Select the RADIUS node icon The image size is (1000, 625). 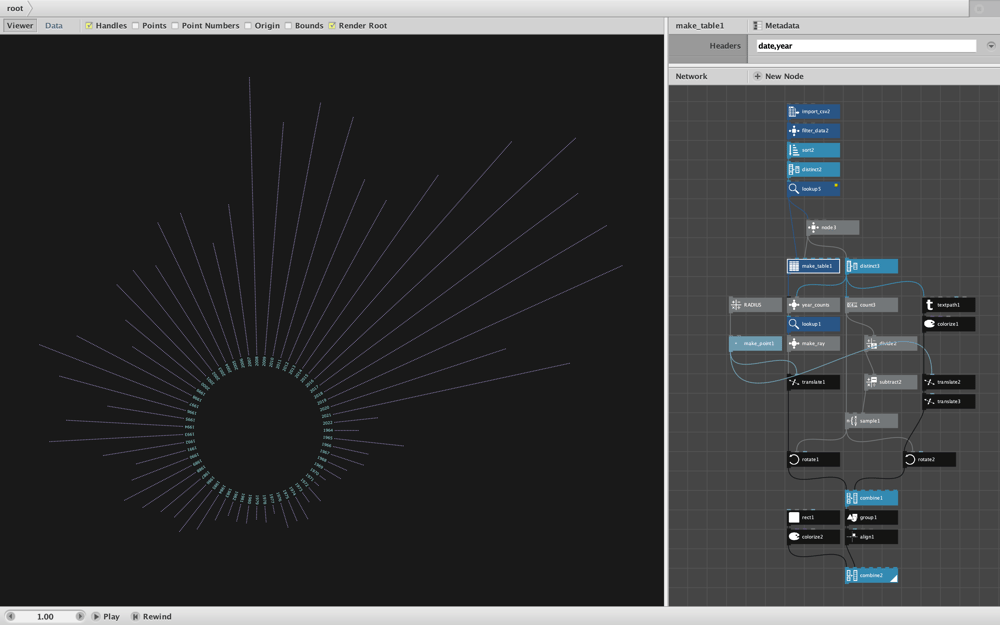735,305
